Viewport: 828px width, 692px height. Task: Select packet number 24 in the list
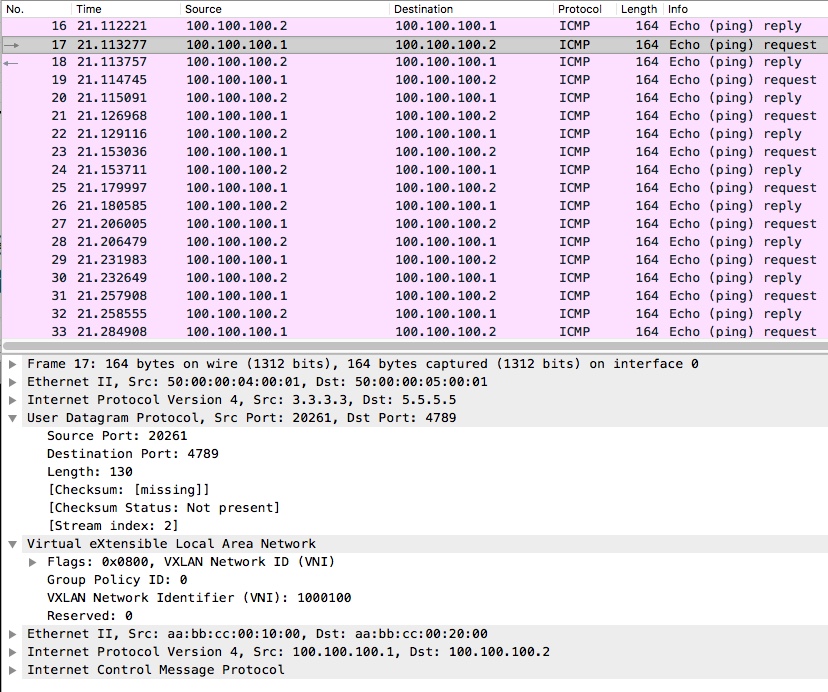(x=400, y=170)
